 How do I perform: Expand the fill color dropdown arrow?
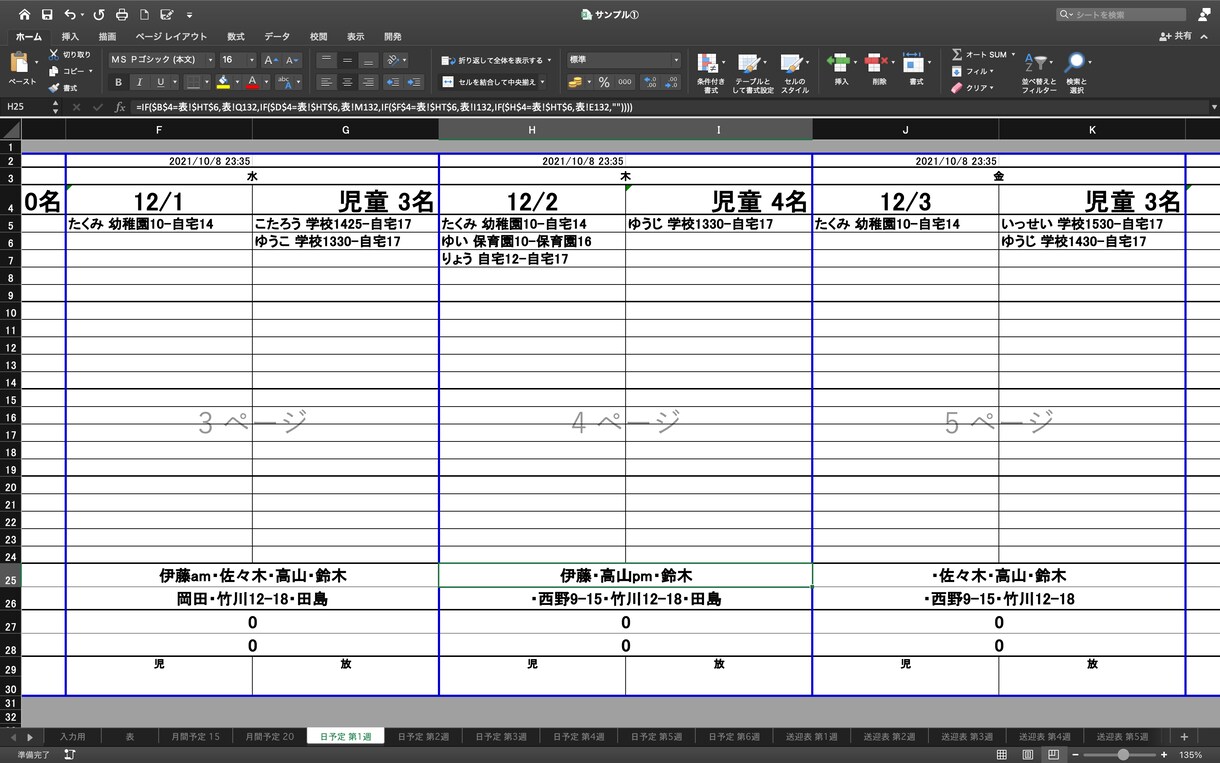tap(238, 82)
